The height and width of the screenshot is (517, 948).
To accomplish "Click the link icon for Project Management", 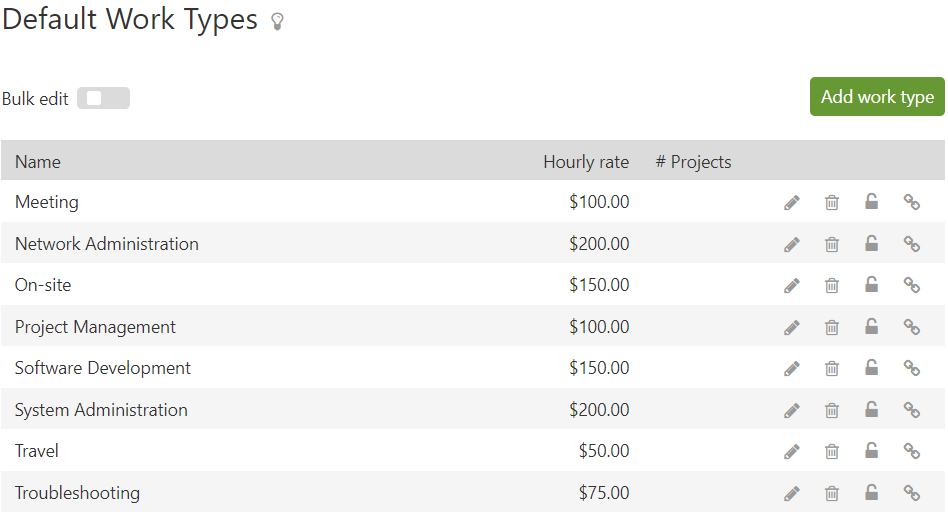I will (912, 327).
